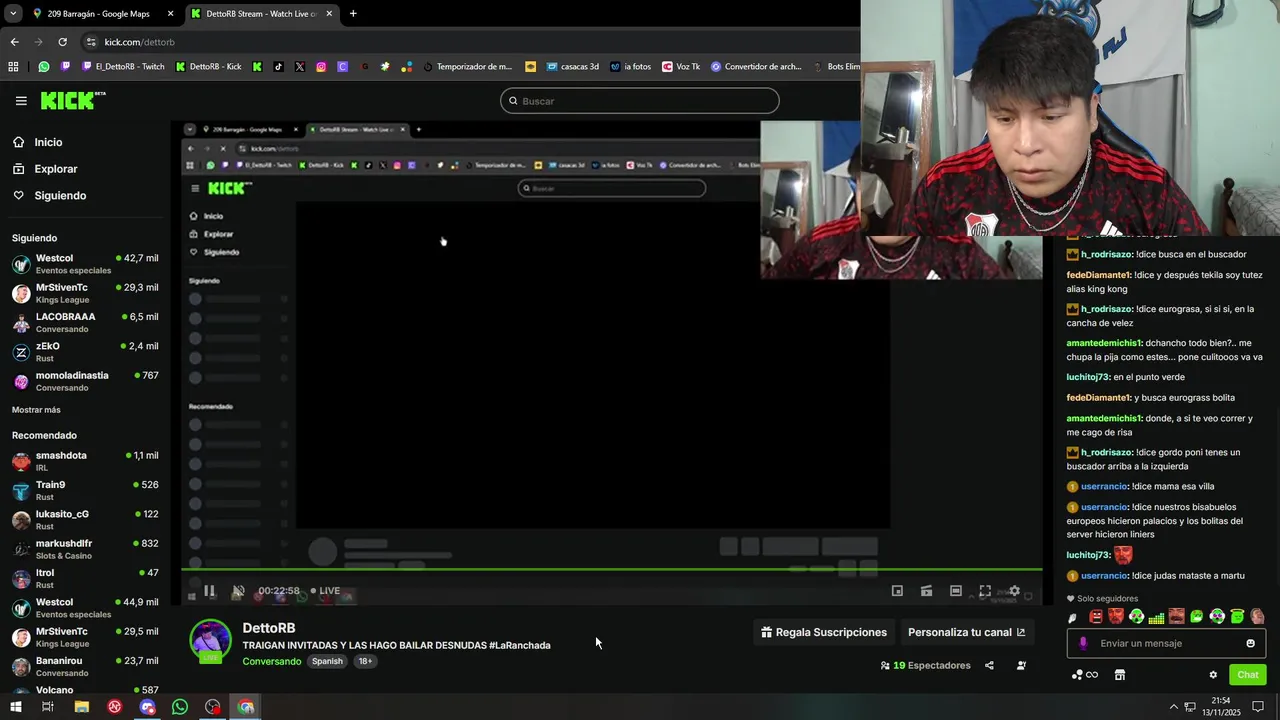Open WhatsApp from taskbar
The image size is (1280, 720).
(180, 707)
